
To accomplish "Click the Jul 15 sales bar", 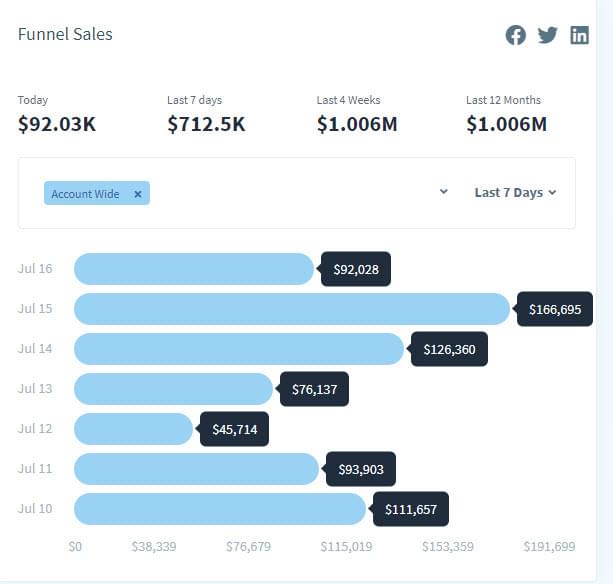I will point(291,309).
